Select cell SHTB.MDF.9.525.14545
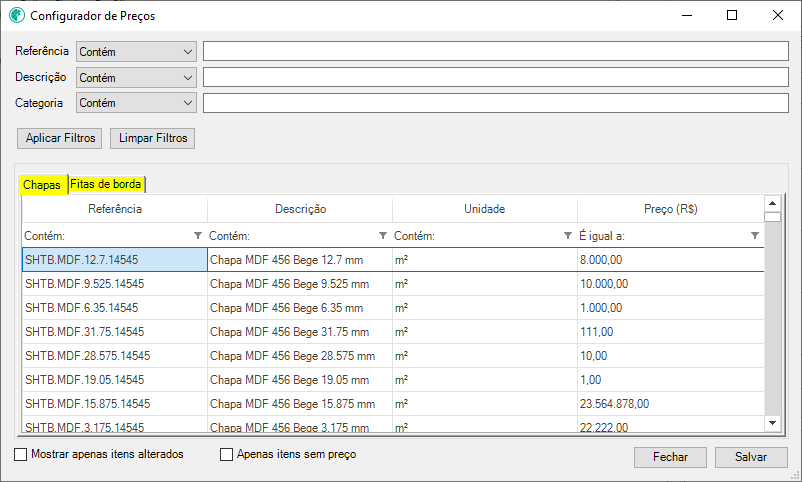Image resolution: width=802 pixels, height=482 pixels. [115, 284]
